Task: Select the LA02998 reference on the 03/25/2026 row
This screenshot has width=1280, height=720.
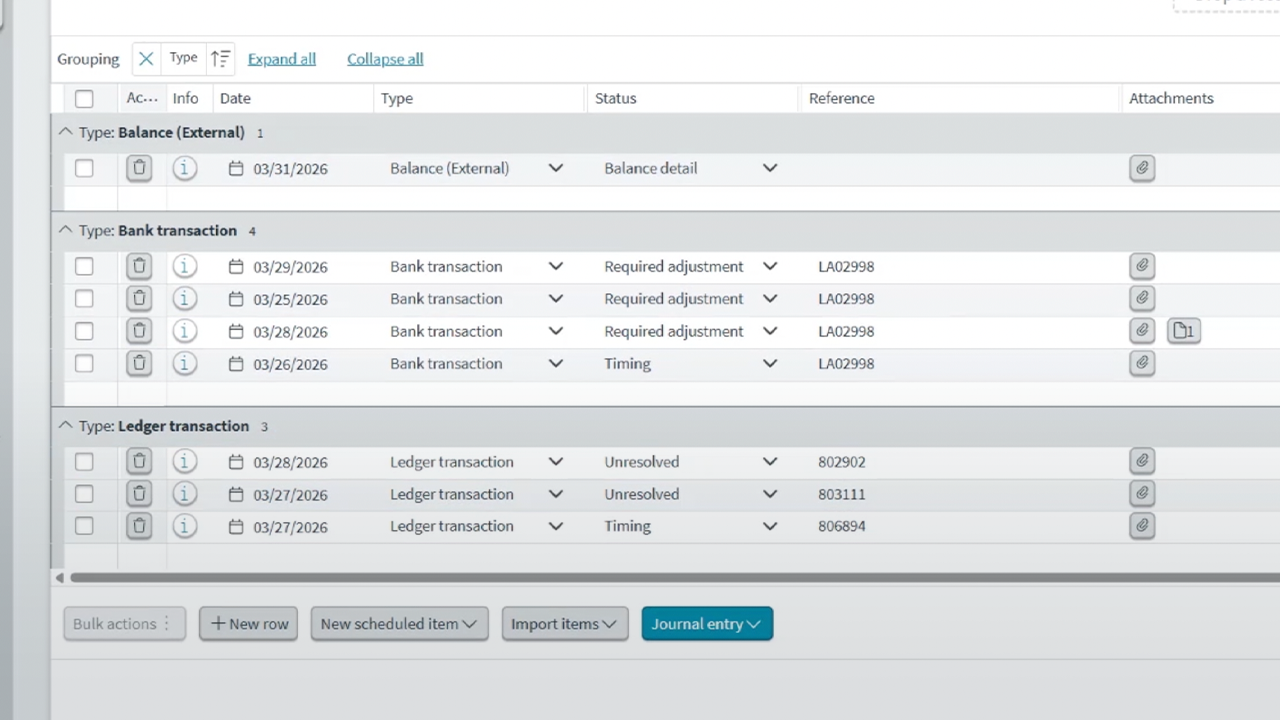Action: 846,298
